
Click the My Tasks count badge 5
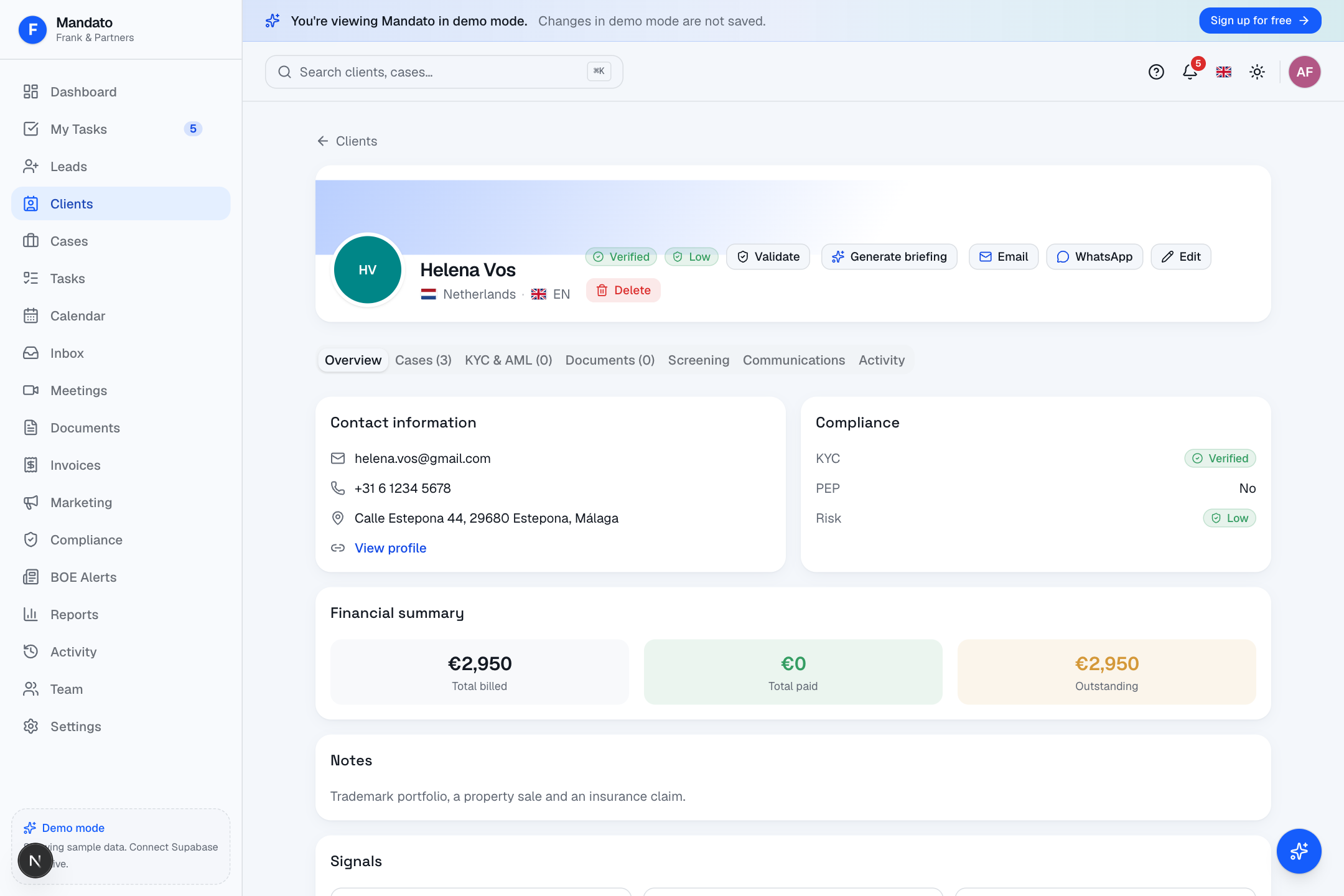(x=193, y=129)
